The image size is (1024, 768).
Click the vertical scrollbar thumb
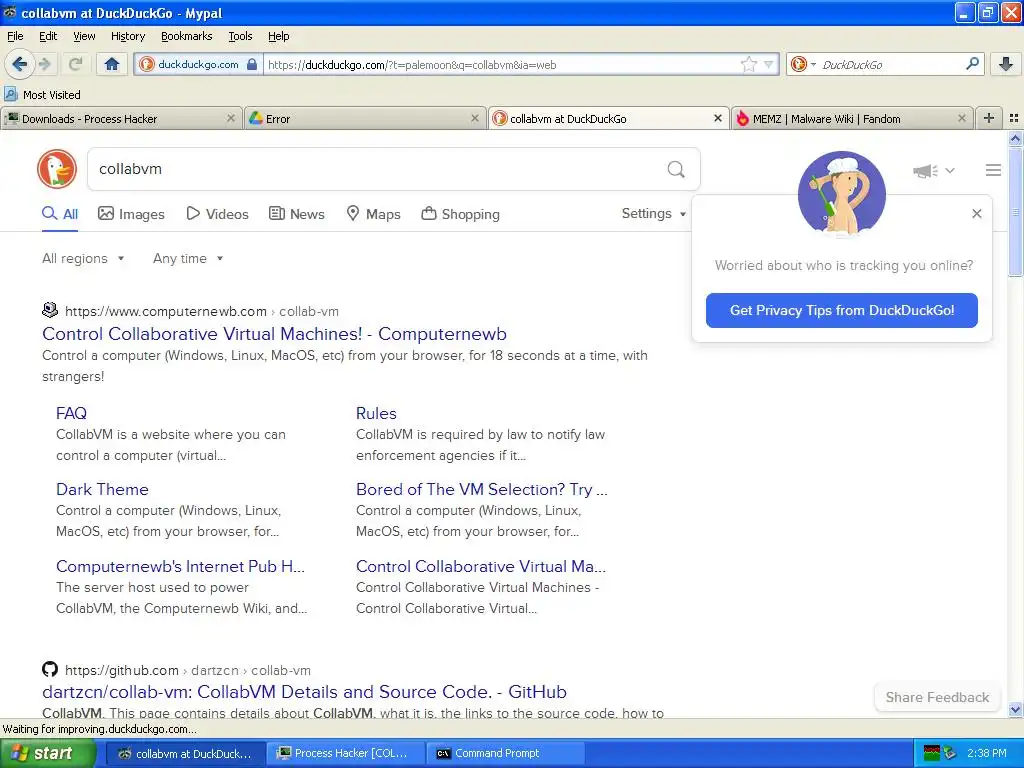(x=1015, y=211)
